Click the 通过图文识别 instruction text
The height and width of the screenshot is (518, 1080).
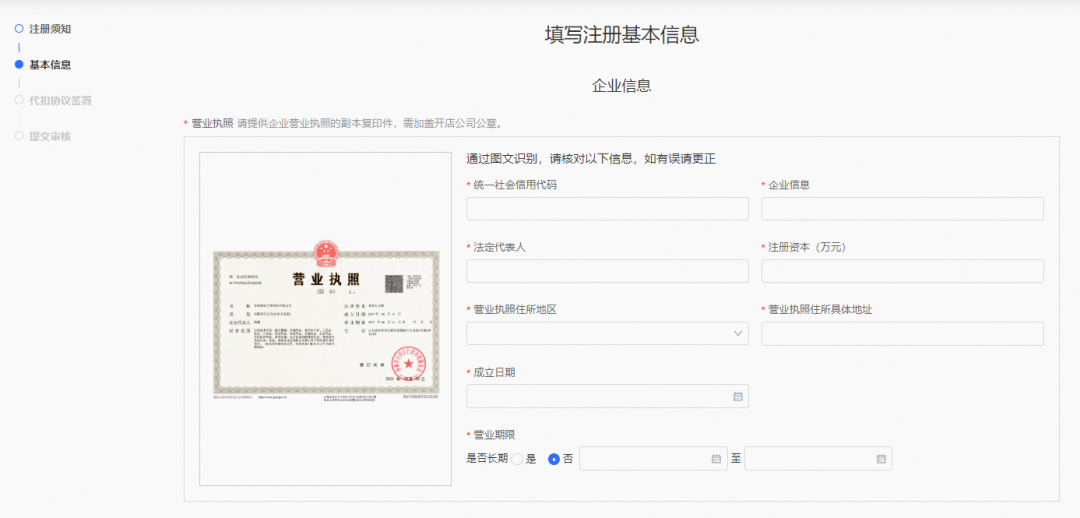point(591,159)
